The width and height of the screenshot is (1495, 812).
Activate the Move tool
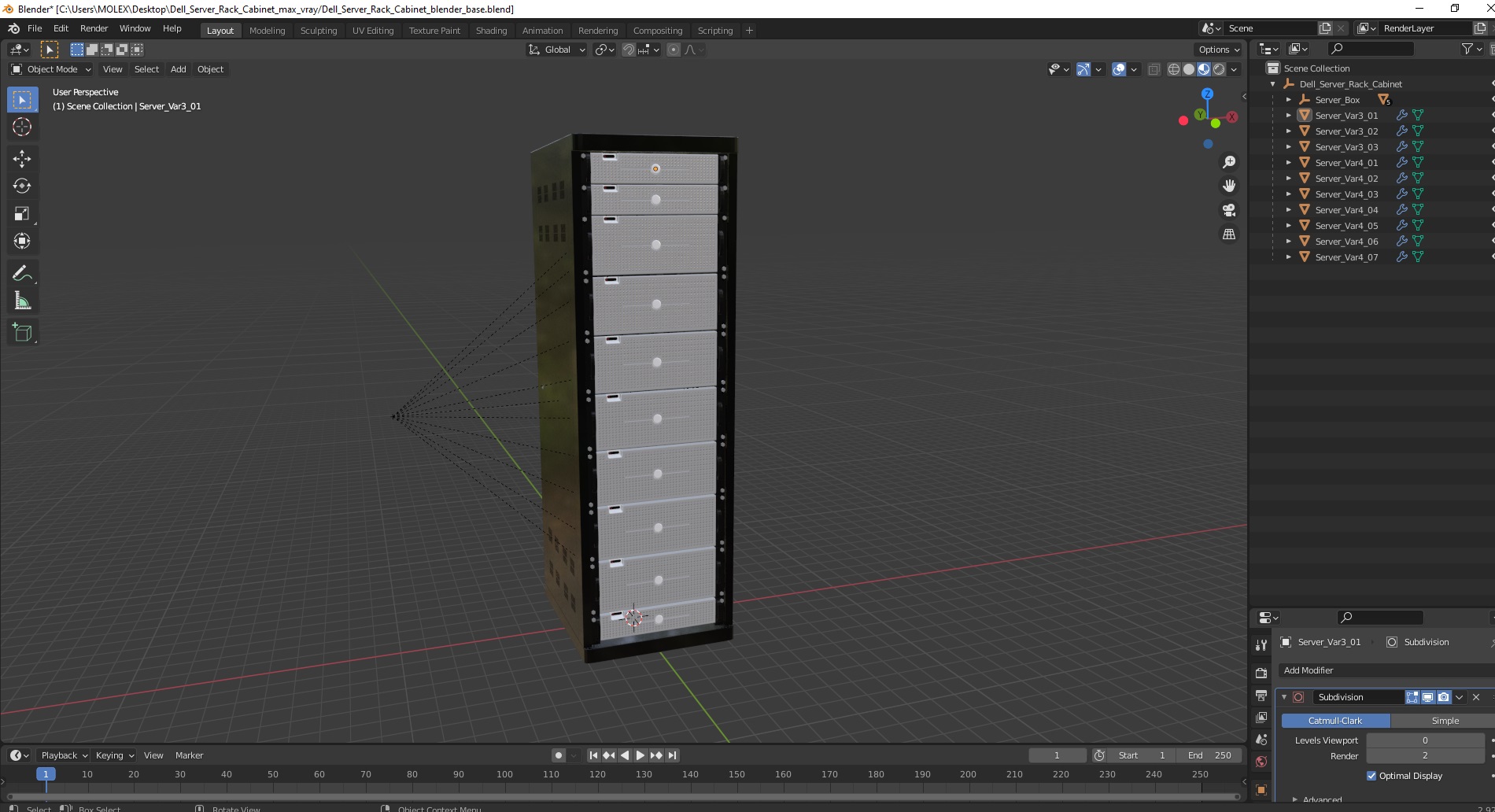(x=22, y=158)
